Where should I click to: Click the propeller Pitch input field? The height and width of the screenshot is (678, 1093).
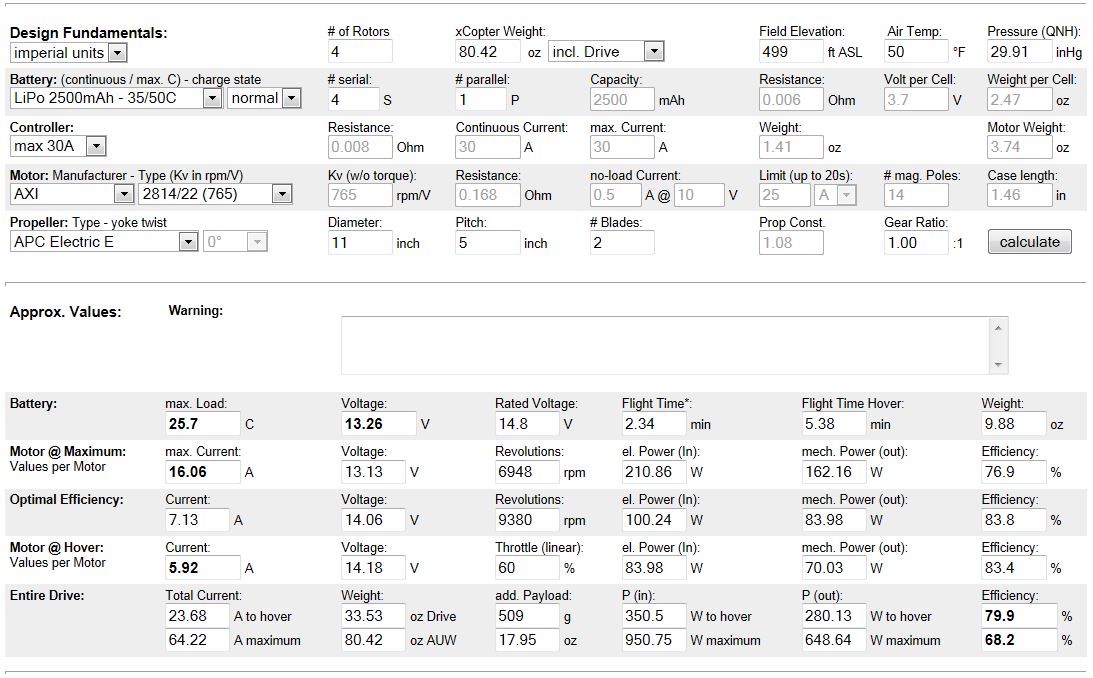click(487, 242)
